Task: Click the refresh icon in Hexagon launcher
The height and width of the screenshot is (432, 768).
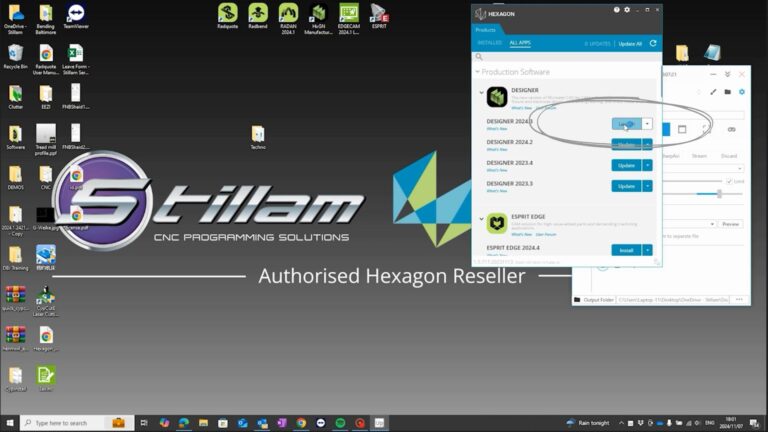Action: 653,43
